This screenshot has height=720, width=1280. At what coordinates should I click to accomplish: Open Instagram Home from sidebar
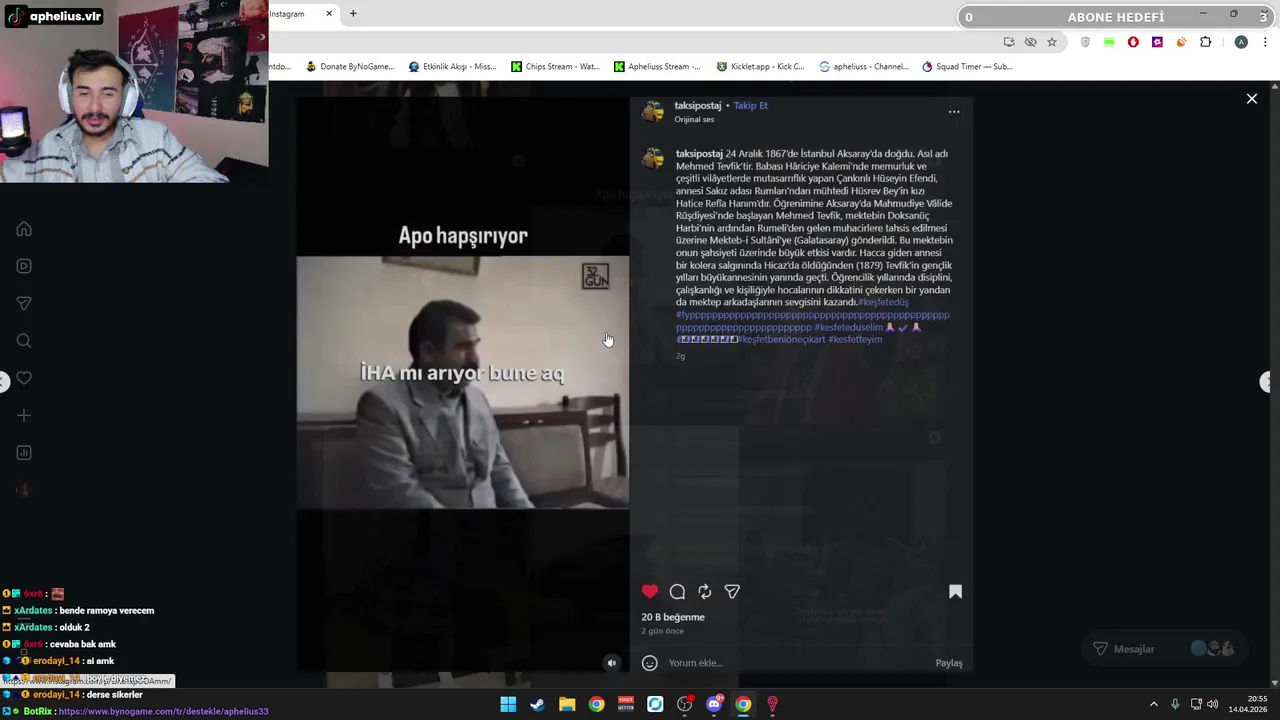pyautogui.click(x=24, y=229)
